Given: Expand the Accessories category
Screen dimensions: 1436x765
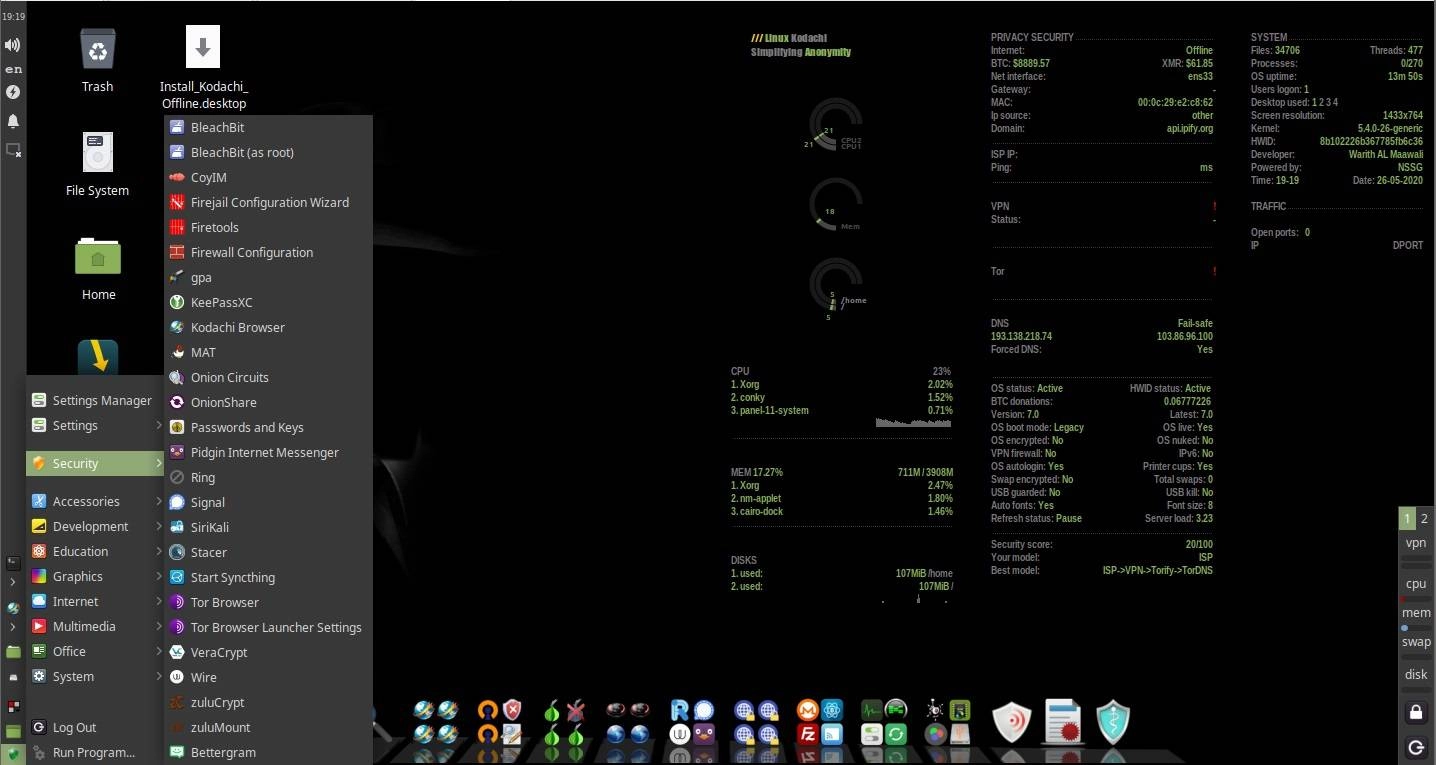Looking at the screenshot, I should (95, 502).
